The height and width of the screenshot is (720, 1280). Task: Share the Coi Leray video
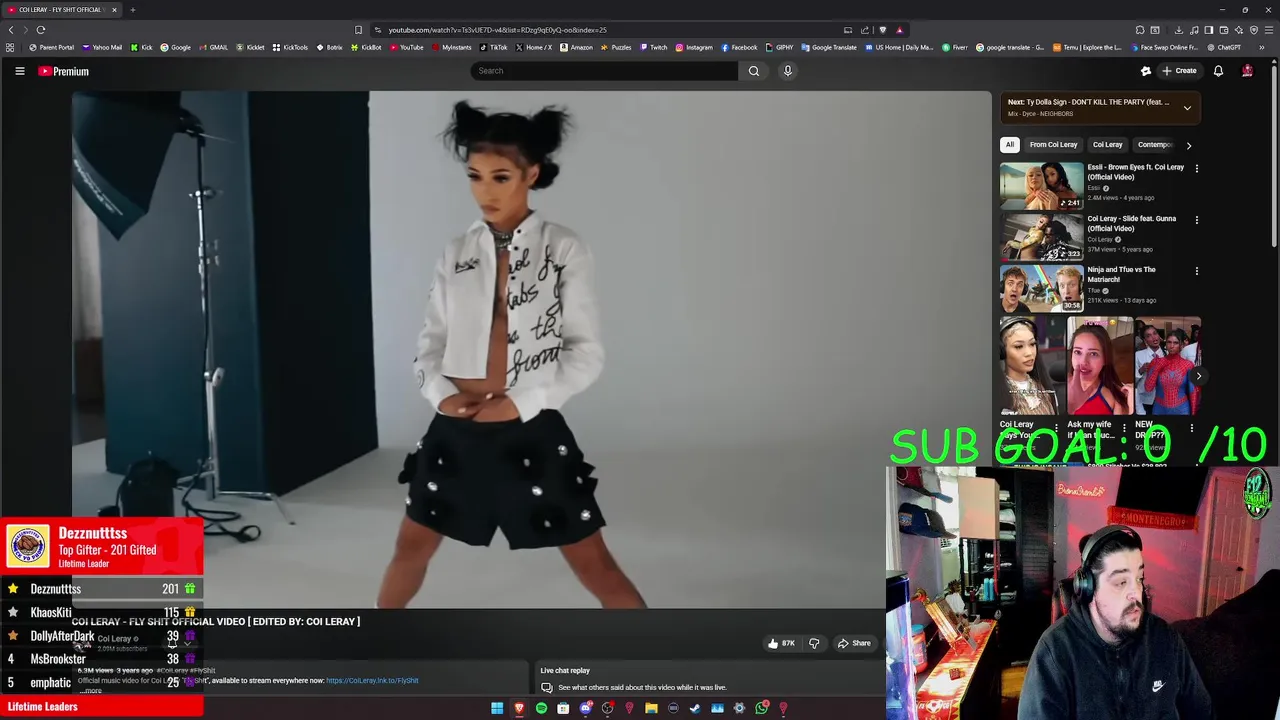click(854, 643)
